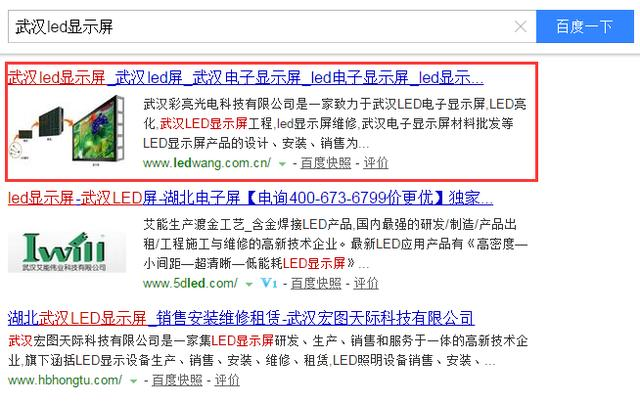Expand the dropdown arrow next to www.hbhongtu.com

pyautogui.click(x=133, y=381)
